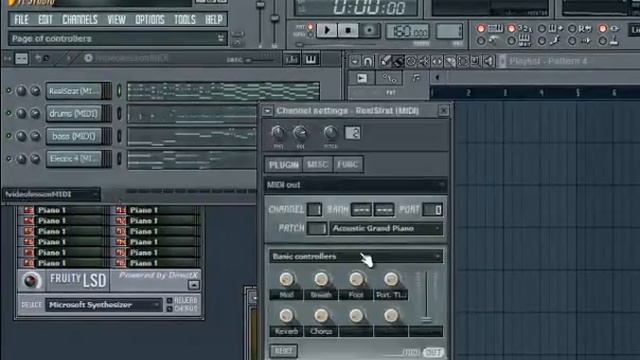The width and height of the screenshot is (640, 360).
Task: Open the playlist options menu arrow
Action: click(x=354, y=61)
